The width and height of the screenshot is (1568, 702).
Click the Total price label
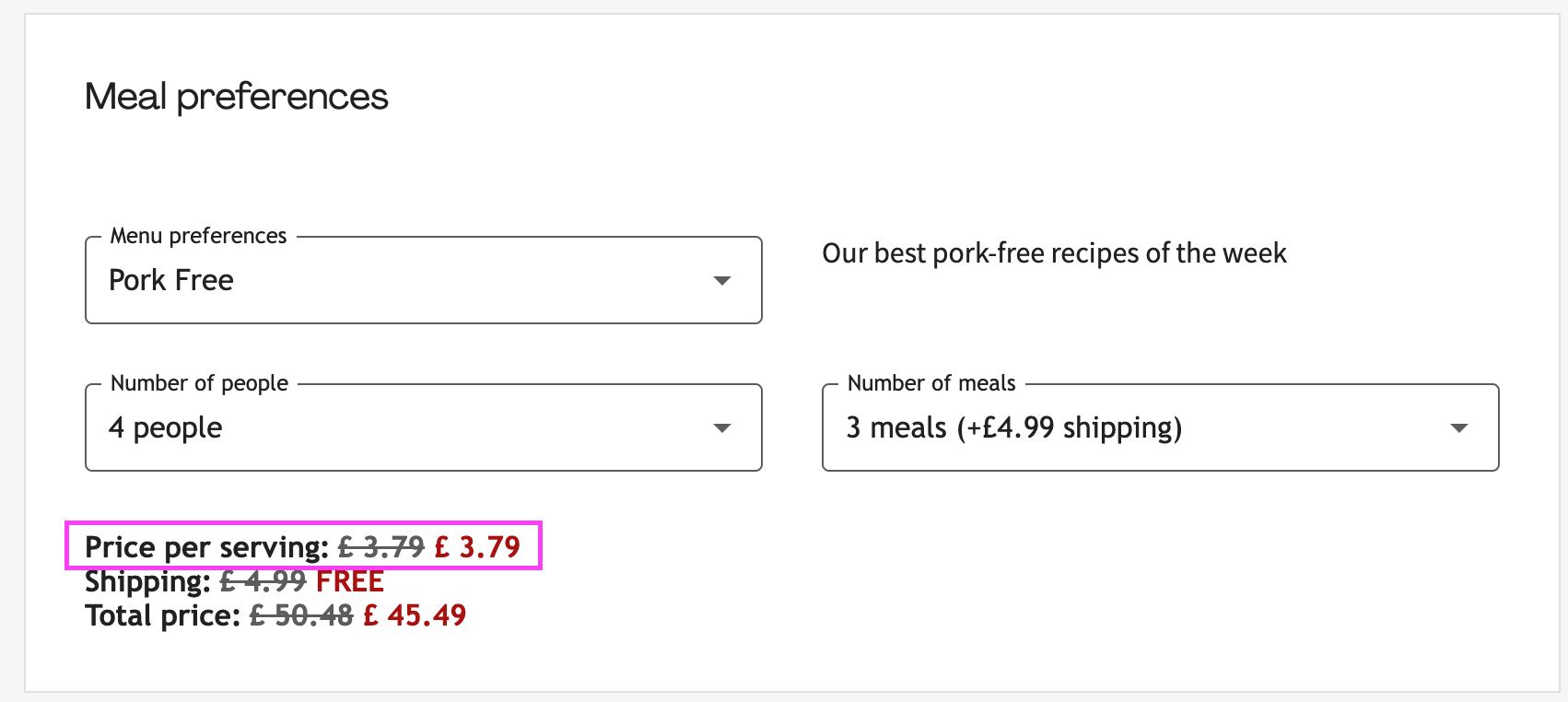tap(163, 615)
